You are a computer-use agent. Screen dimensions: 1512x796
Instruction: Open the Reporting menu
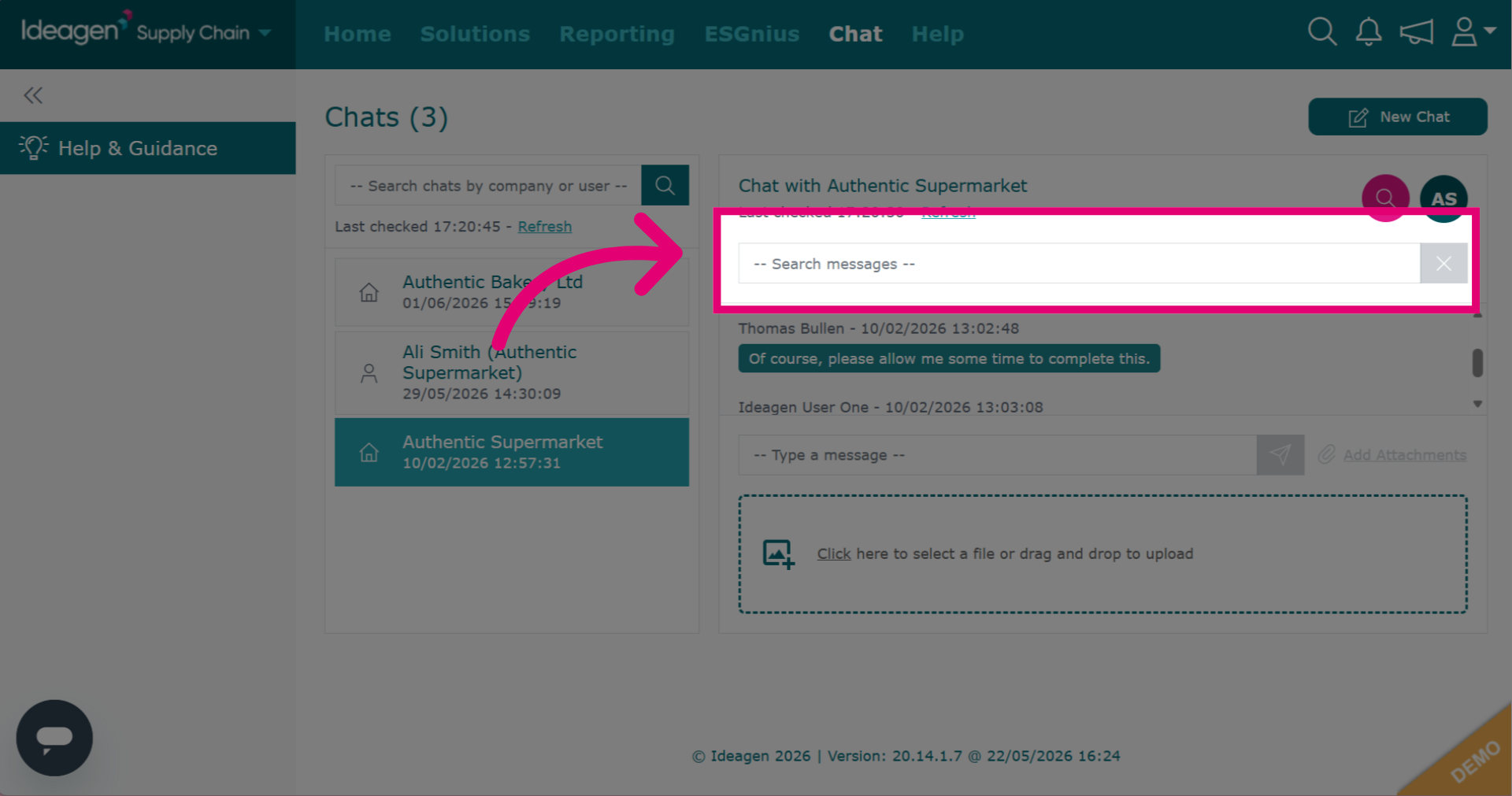tap(617, 34)
